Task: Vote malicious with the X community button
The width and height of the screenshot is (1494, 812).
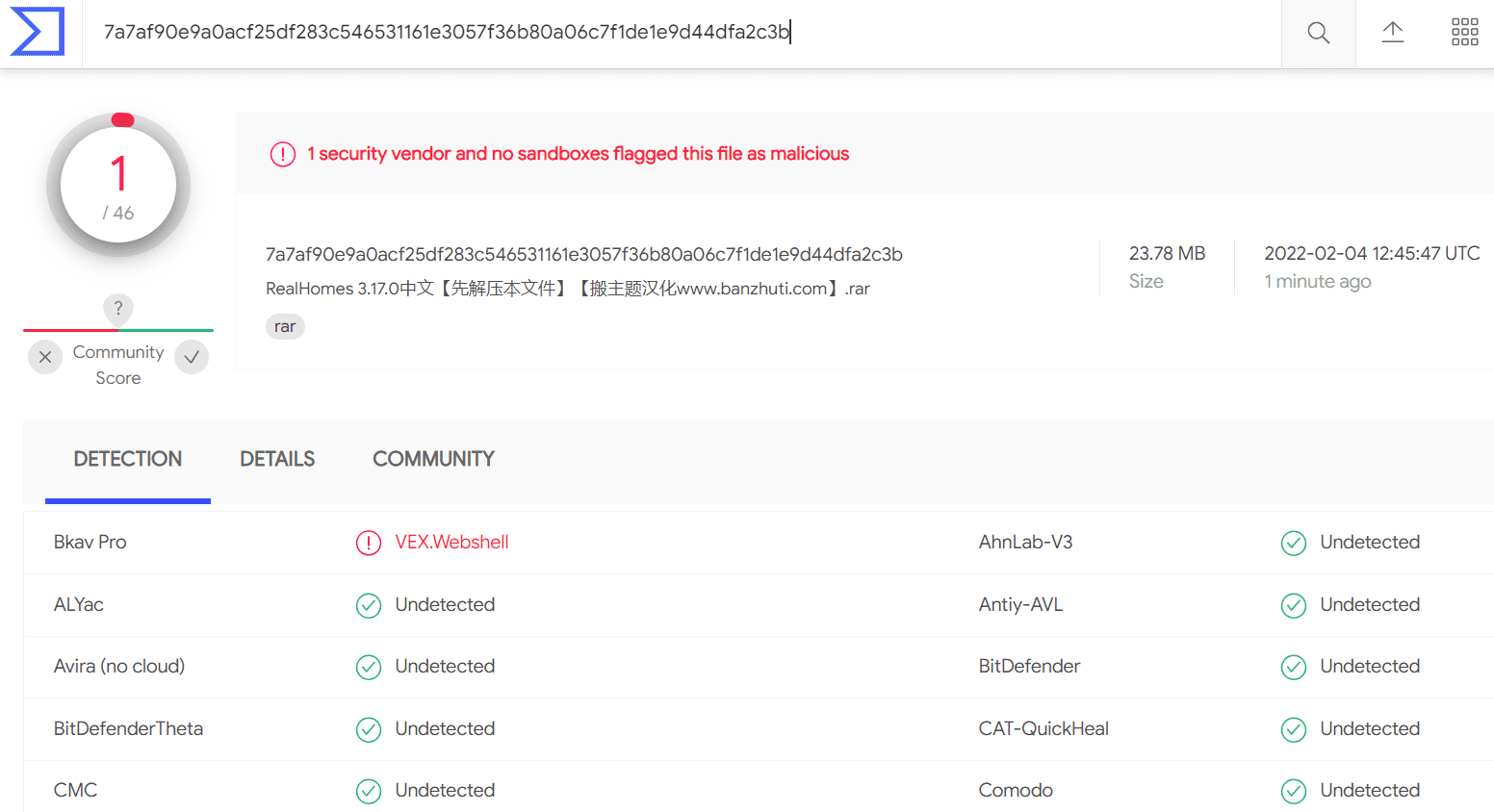Action: coord(45,357)
